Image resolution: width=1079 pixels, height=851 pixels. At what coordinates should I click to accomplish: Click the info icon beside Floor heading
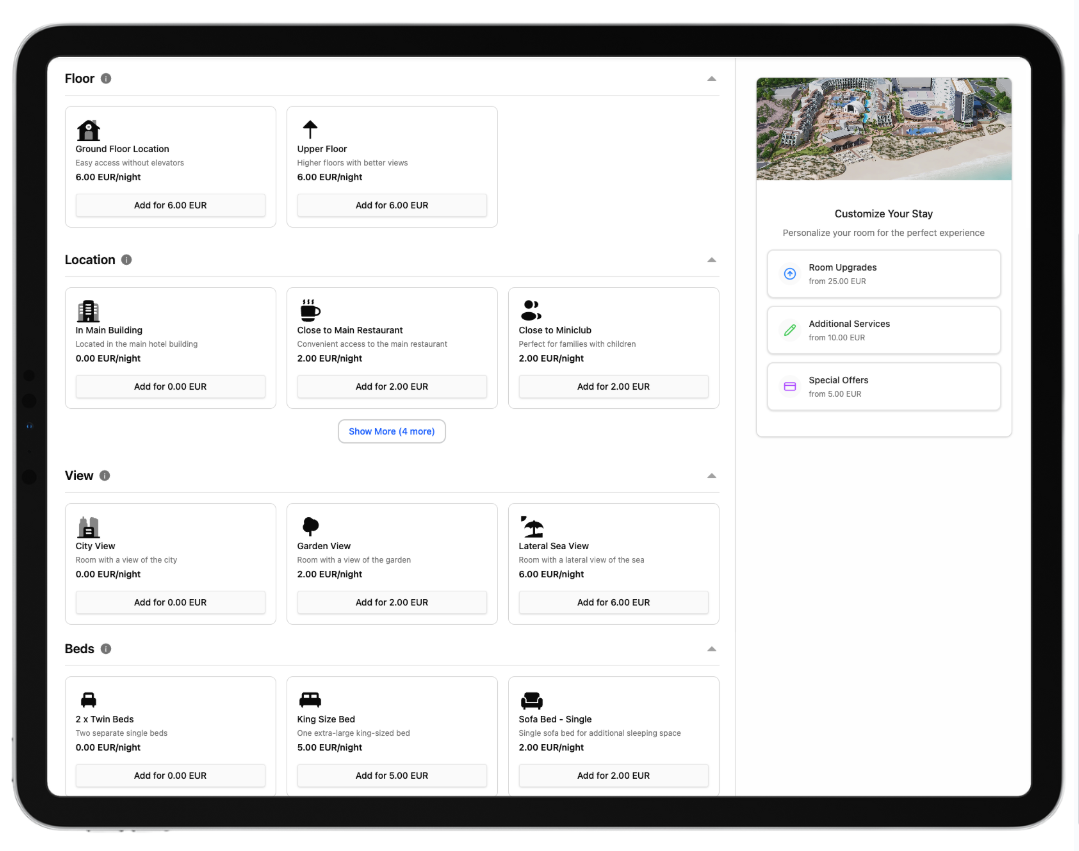pos(106,79)
